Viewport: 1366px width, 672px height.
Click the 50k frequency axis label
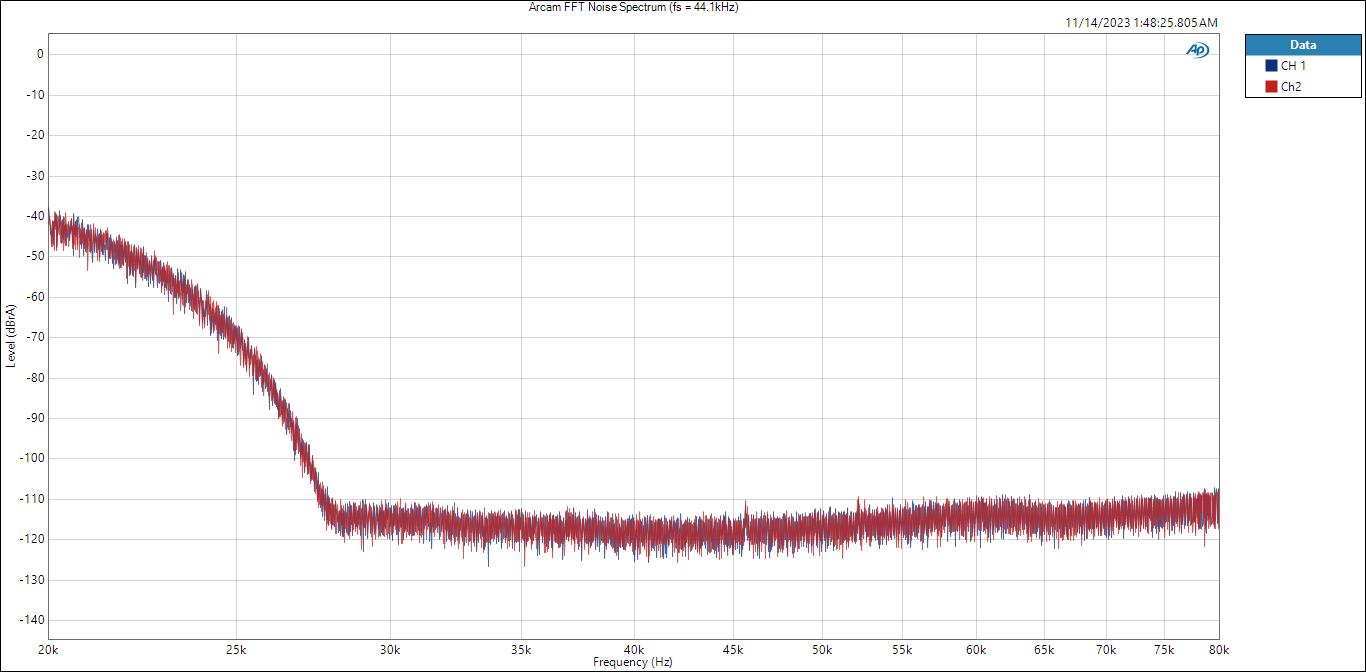click(822, 649)
